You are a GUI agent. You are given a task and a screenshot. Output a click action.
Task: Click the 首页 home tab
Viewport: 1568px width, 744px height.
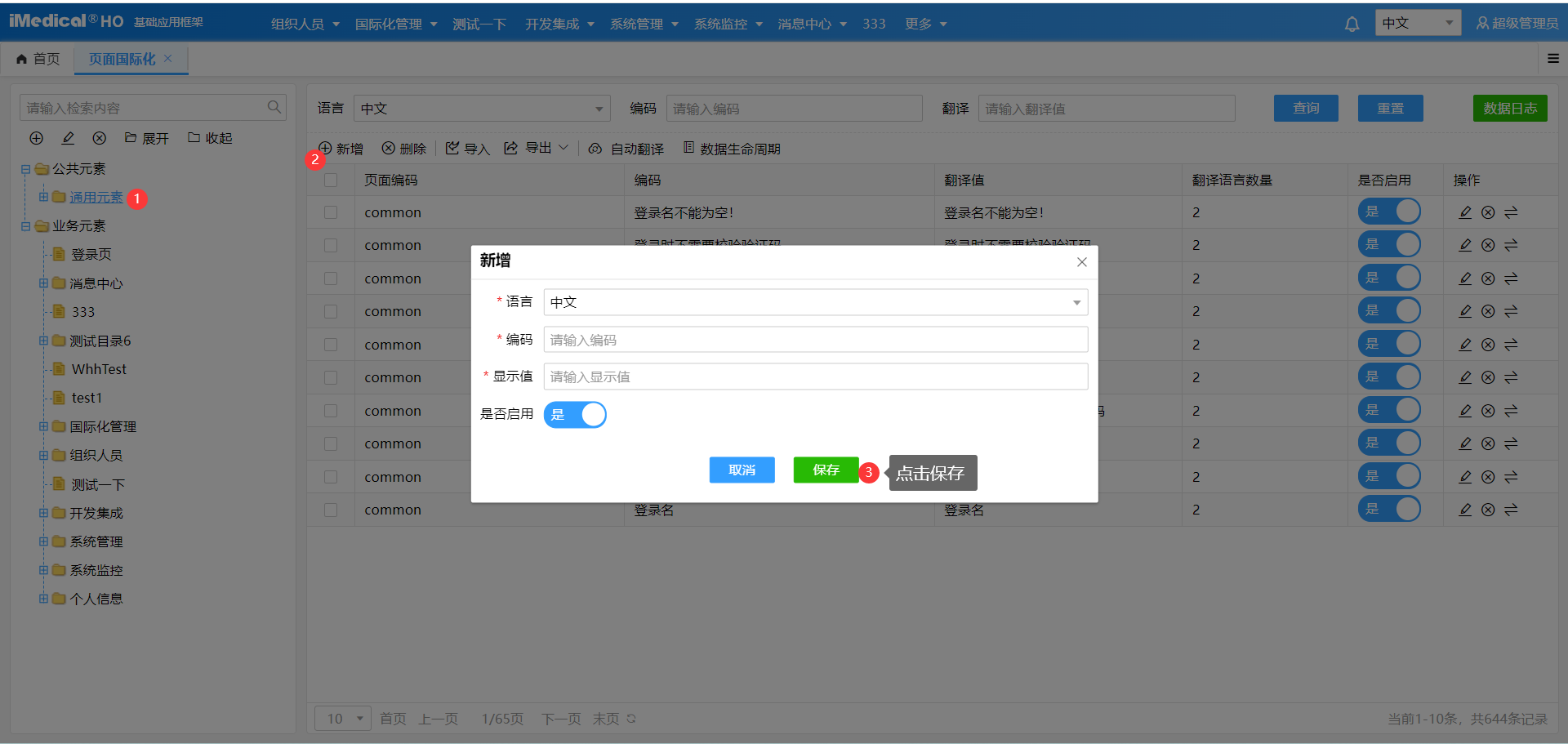[38, 59]
